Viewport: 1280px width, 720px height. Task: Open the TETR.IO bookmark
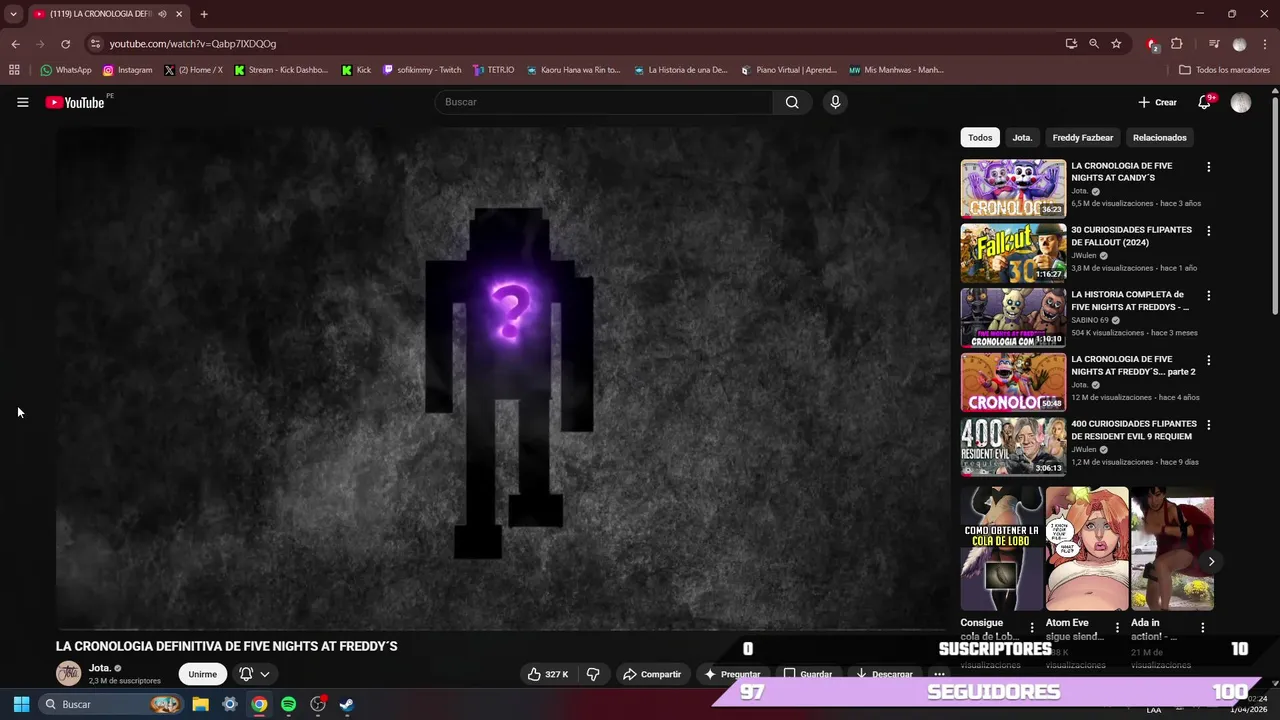click(494, 70)
